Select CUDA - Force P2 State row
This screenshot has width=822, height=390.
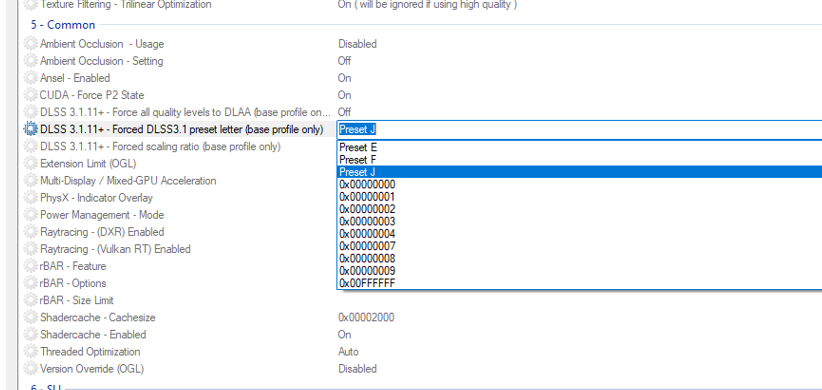(92, 95)
